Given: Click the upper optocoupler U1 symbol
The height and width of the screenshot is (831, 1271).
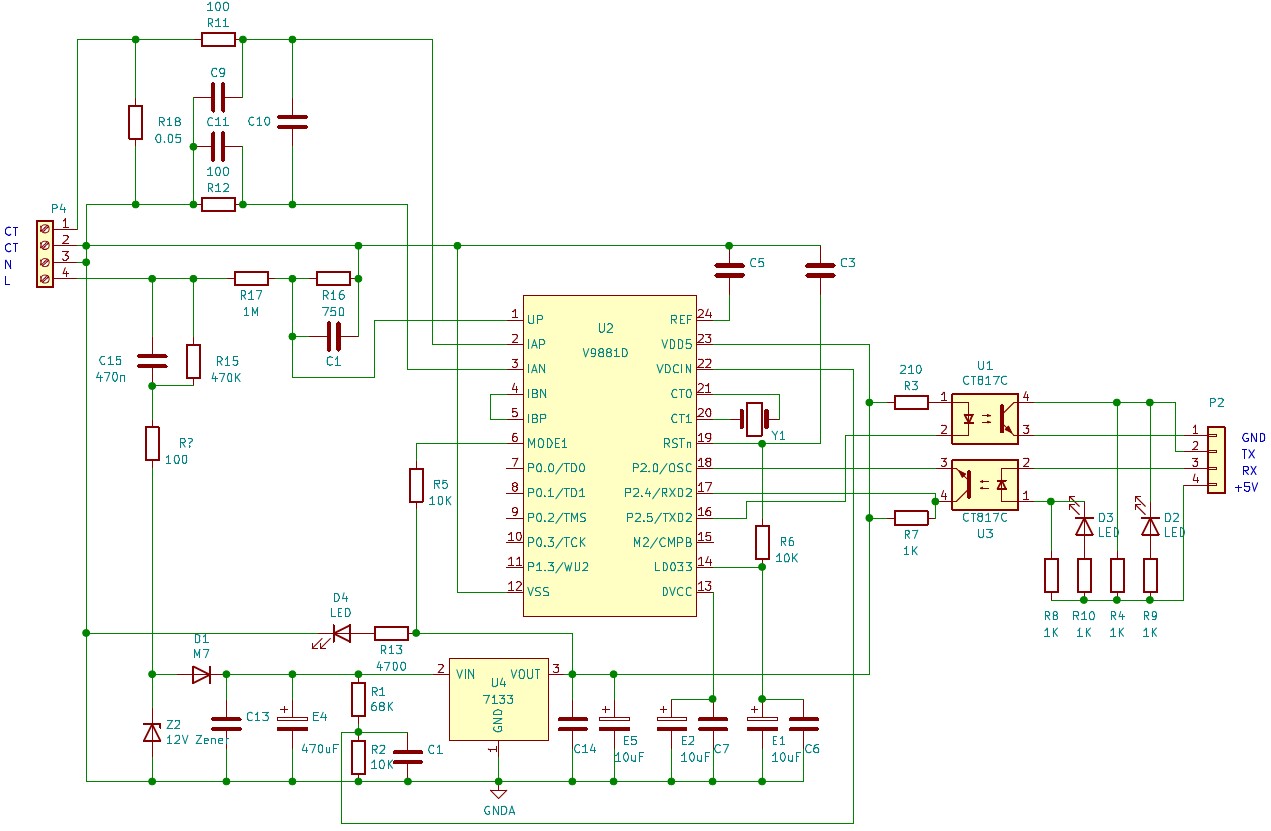Looking at the screenshot, I should tap(984, 418).
